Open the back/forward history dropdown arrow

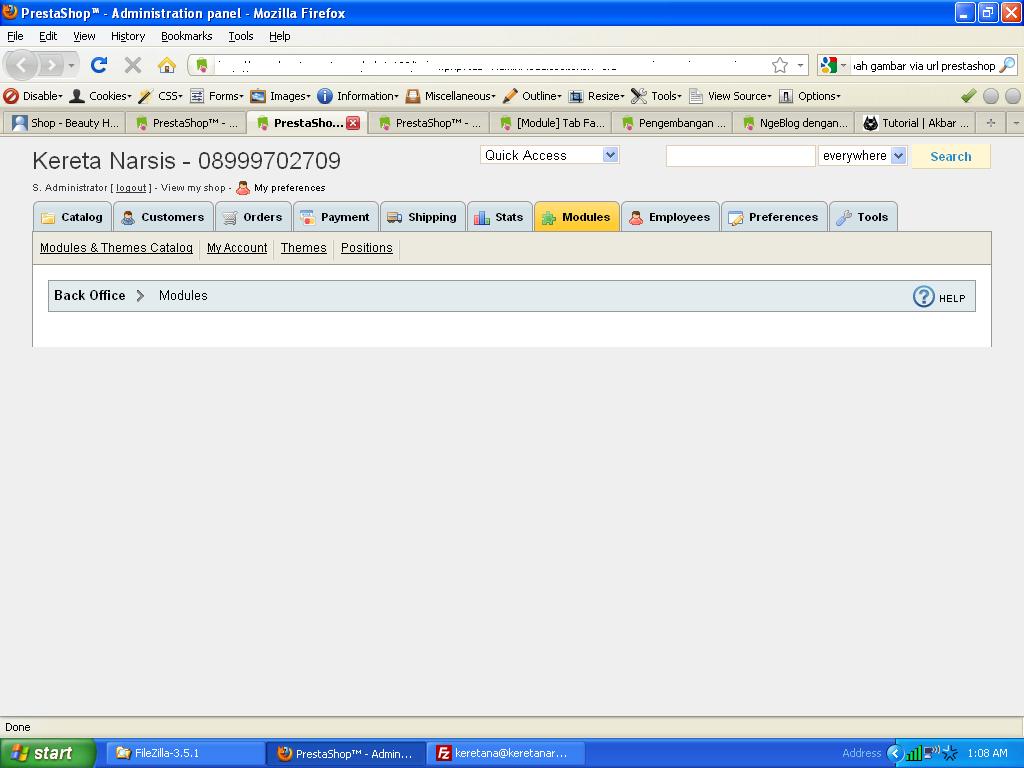pos(71,65)
